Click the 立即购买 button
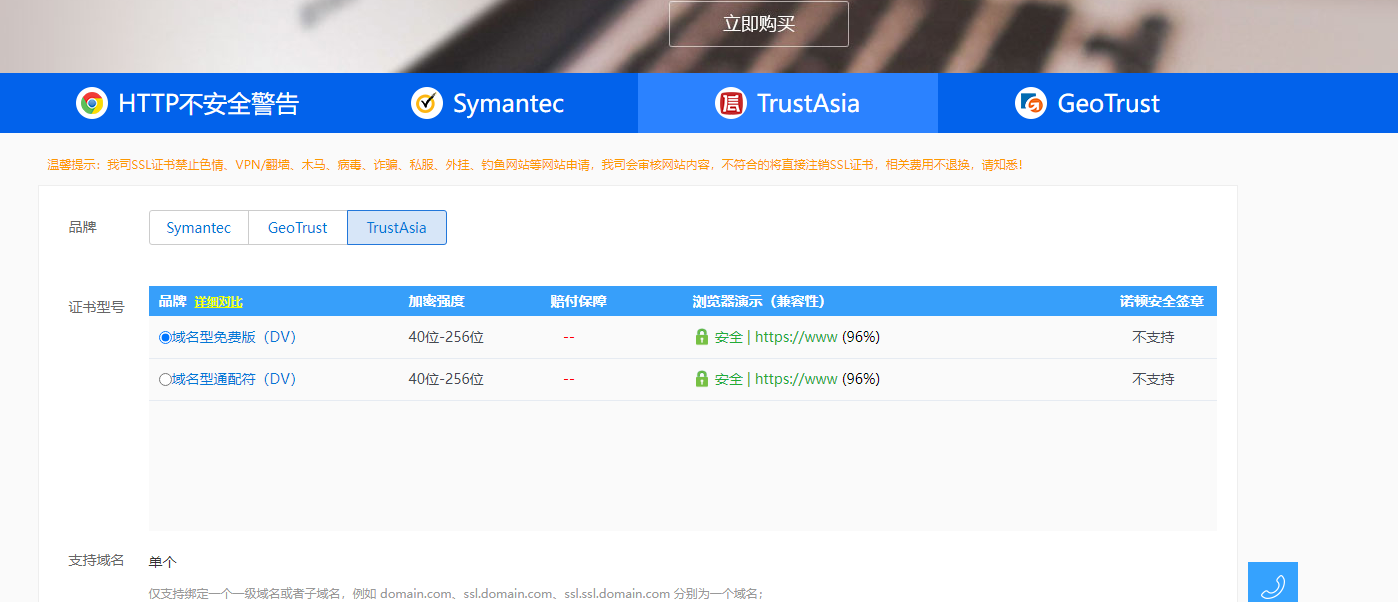 pos(759,24)
